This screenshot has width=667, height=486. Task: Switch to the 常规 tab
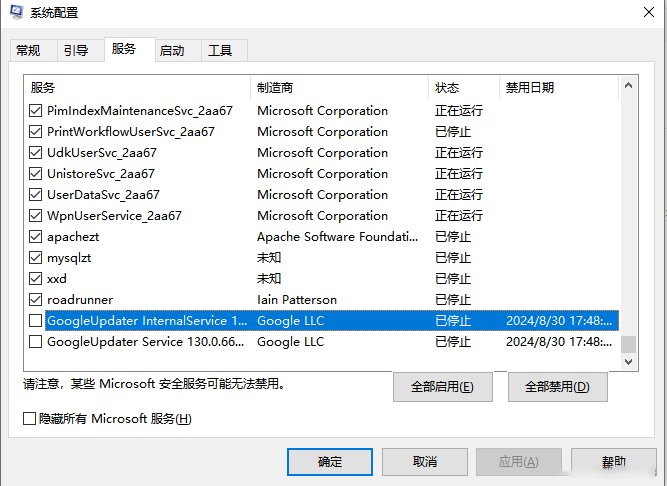(x=28, y=50)
